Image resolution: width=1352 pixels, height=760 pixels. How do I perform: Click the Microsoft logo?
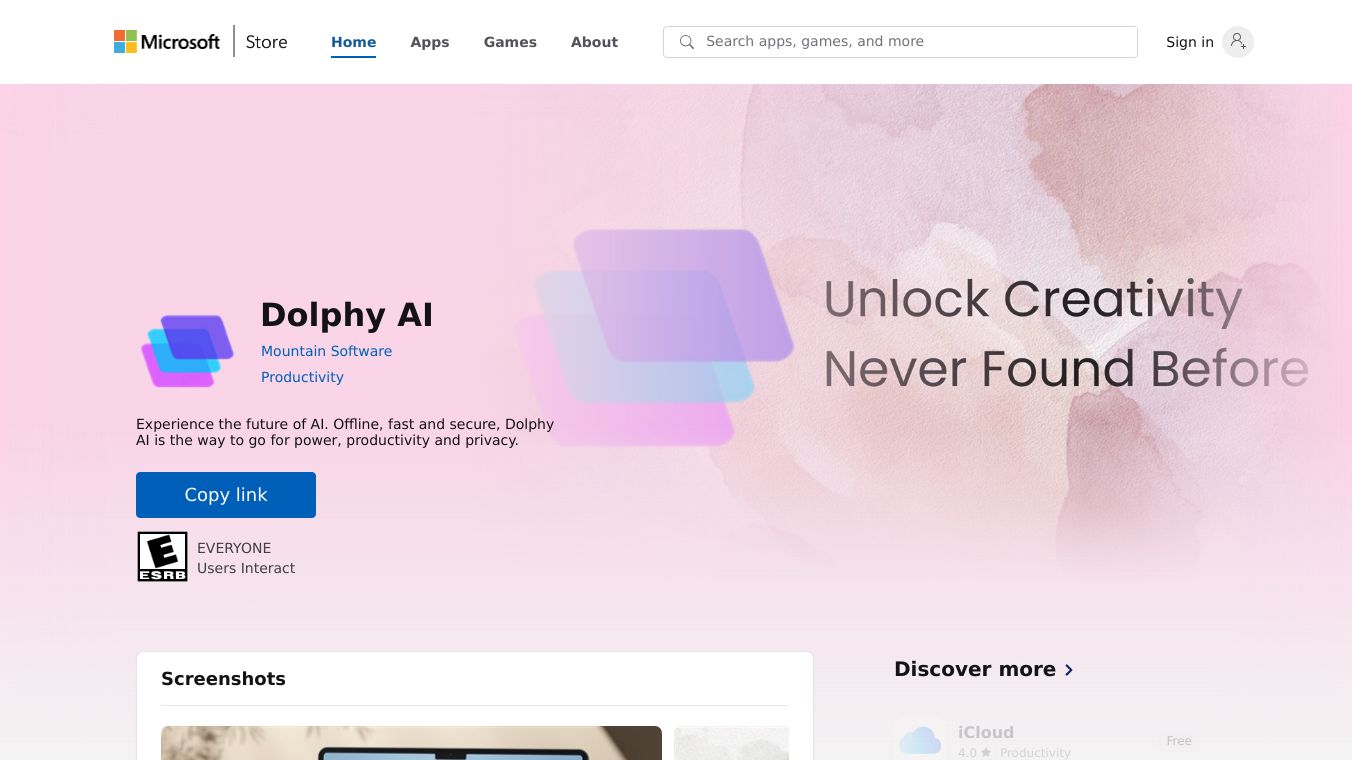coord(167,42)
